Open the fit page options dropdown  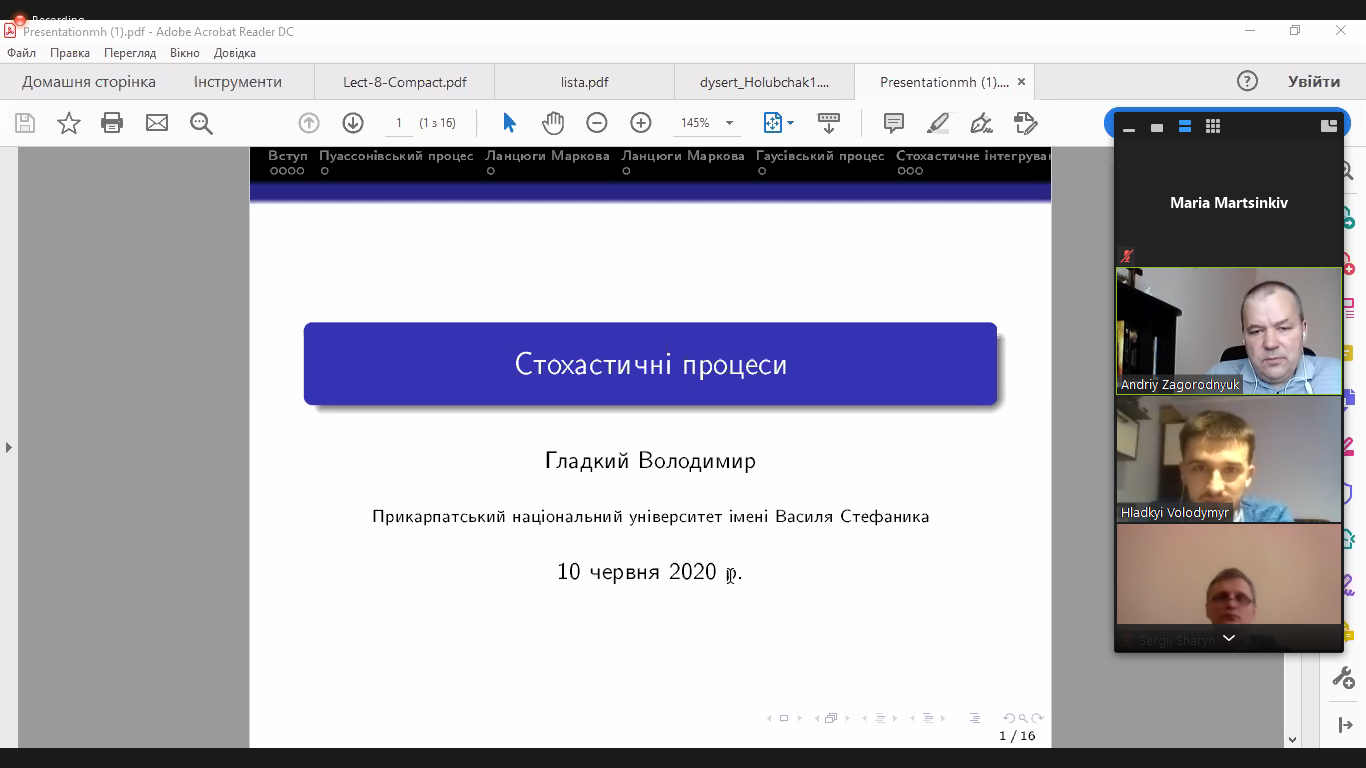[790, 123]
